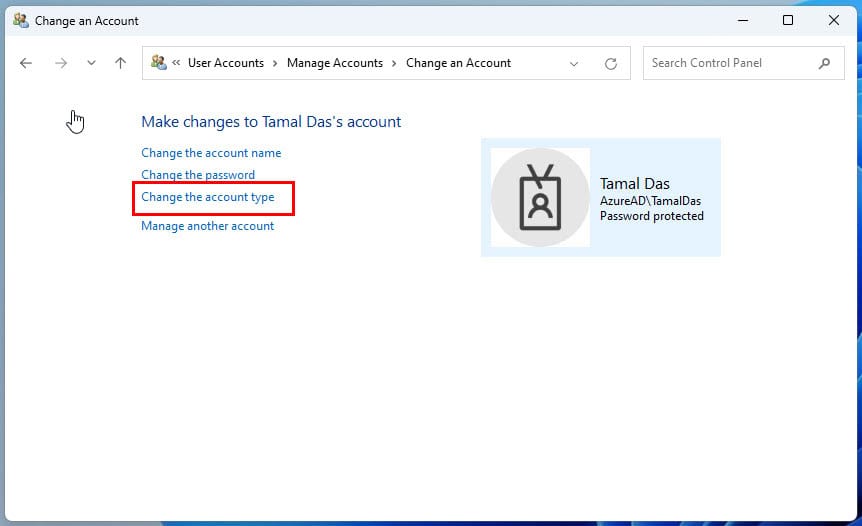
Task: Open Change the account name link
Action: point(211,153)
